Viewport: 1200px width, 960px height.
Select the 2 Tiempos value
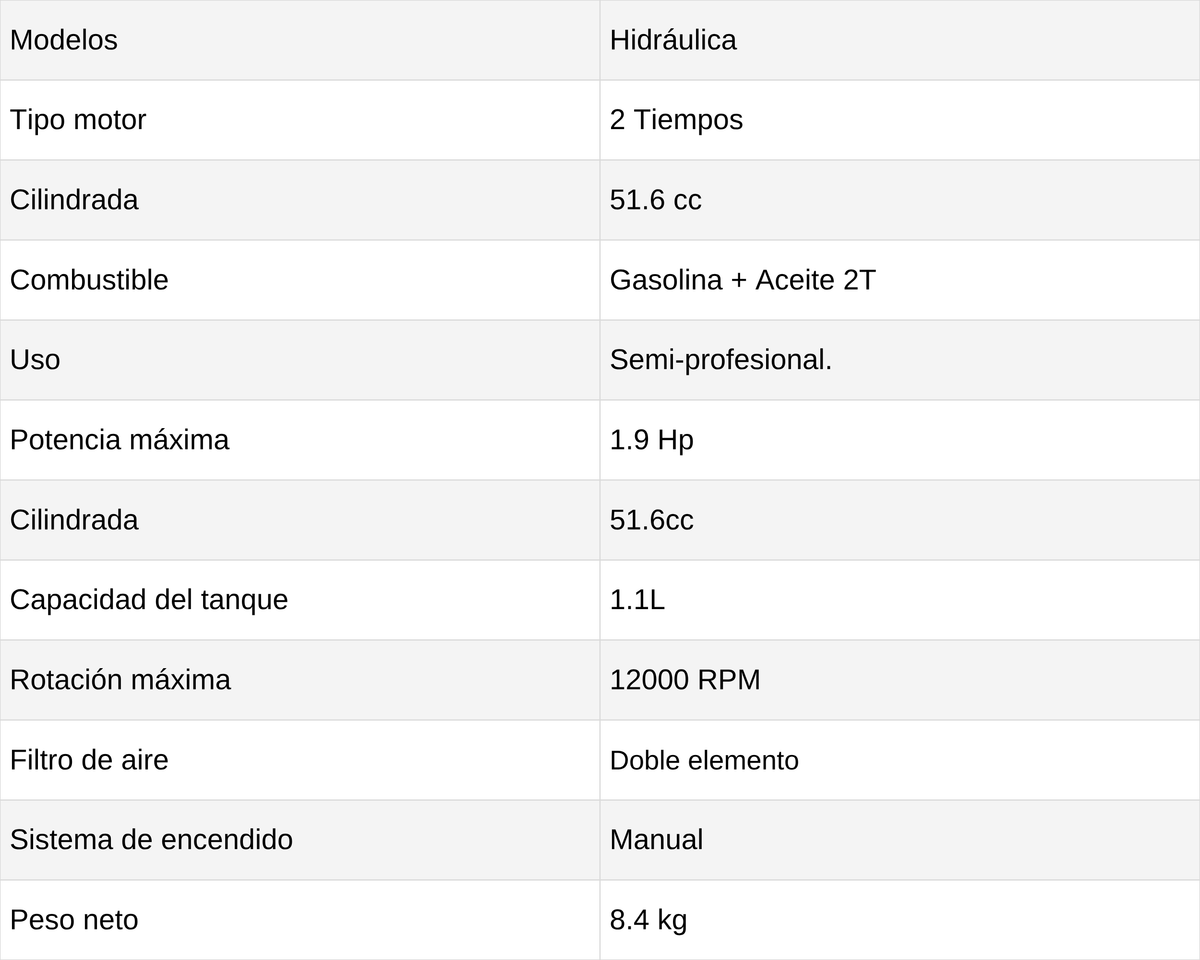click(676, 120)
